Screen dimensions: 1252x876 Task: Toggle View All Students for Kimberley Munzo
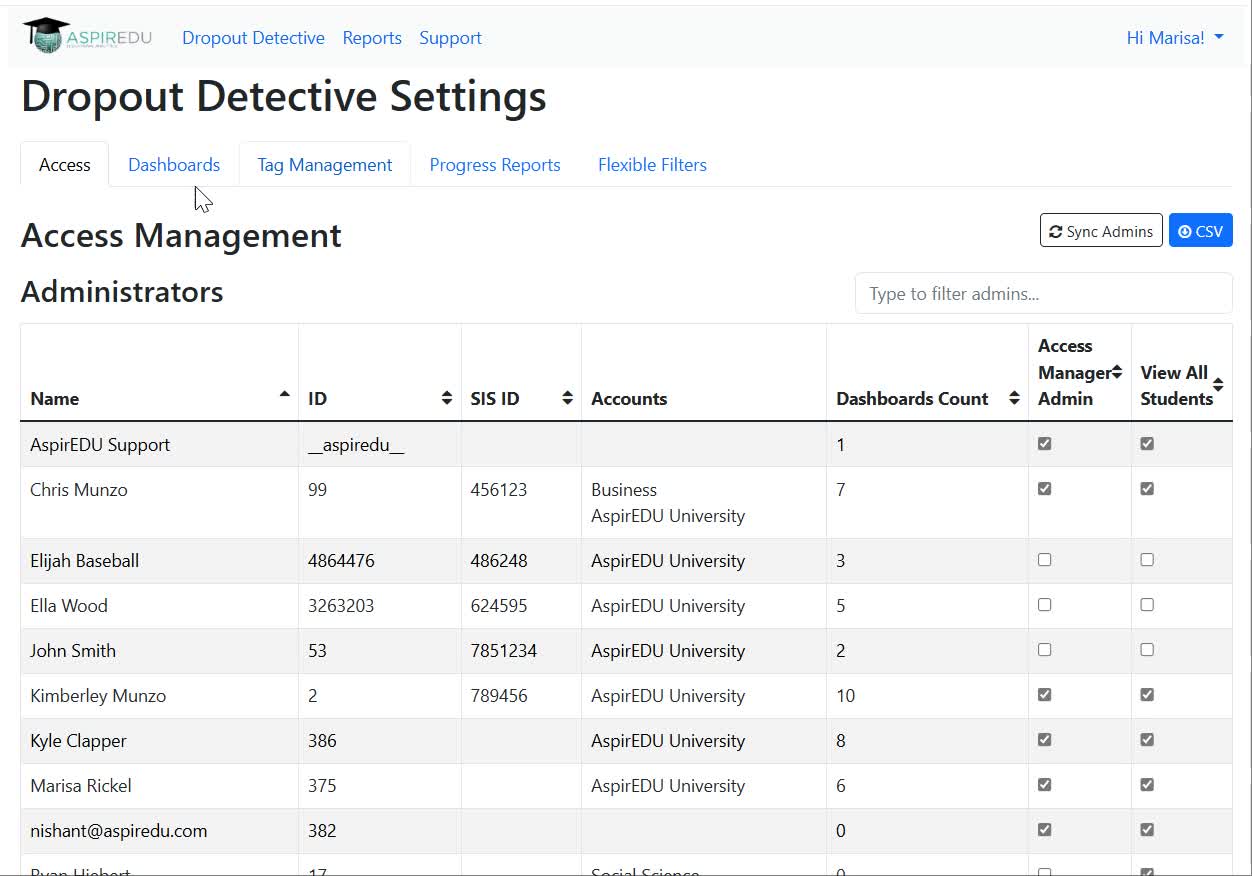coord(1147,695)
